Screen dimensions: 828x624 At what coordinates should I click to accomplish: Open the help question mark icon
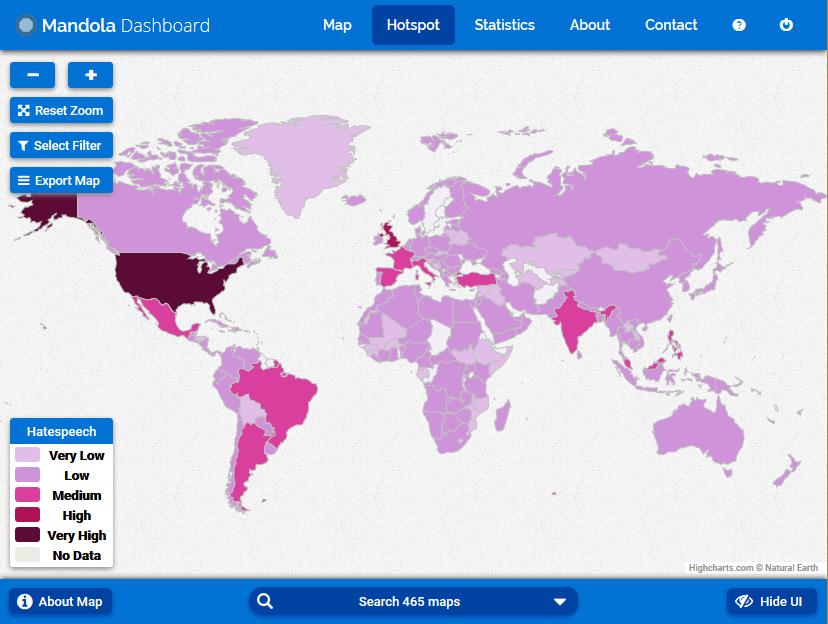(x=739, y=25)
